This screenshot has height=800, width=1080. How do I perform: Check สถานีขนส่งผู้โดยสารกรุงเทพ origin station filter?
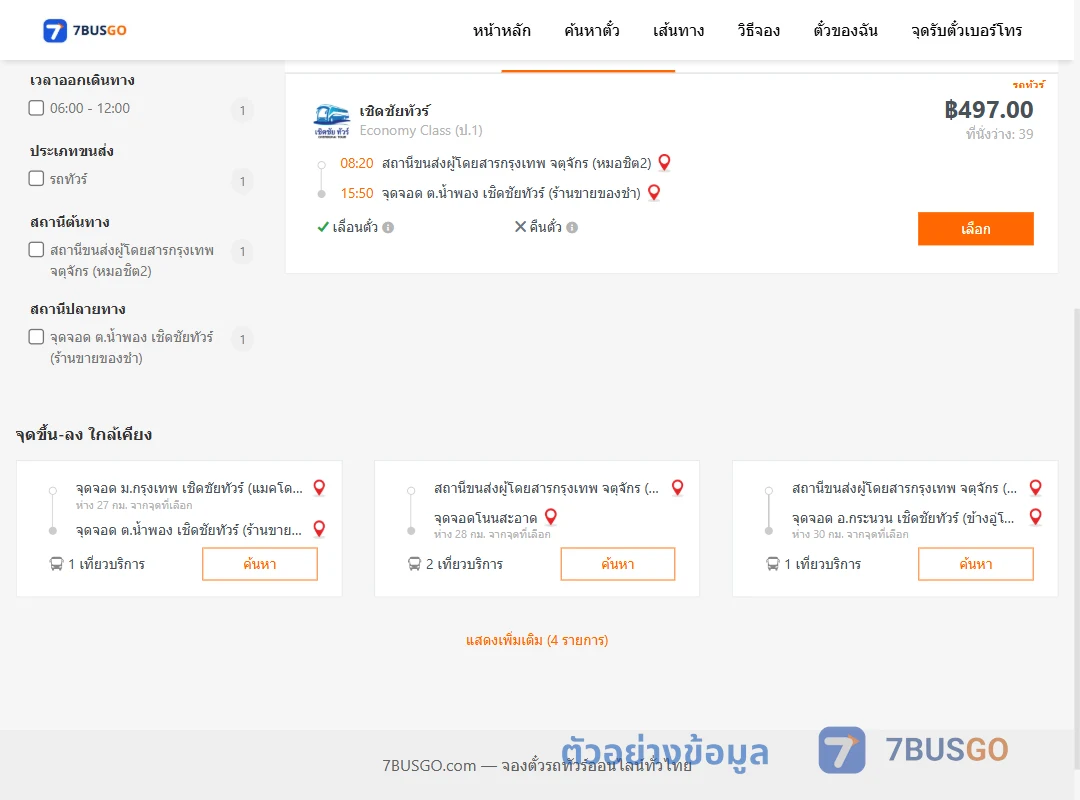tap(37, 249)
